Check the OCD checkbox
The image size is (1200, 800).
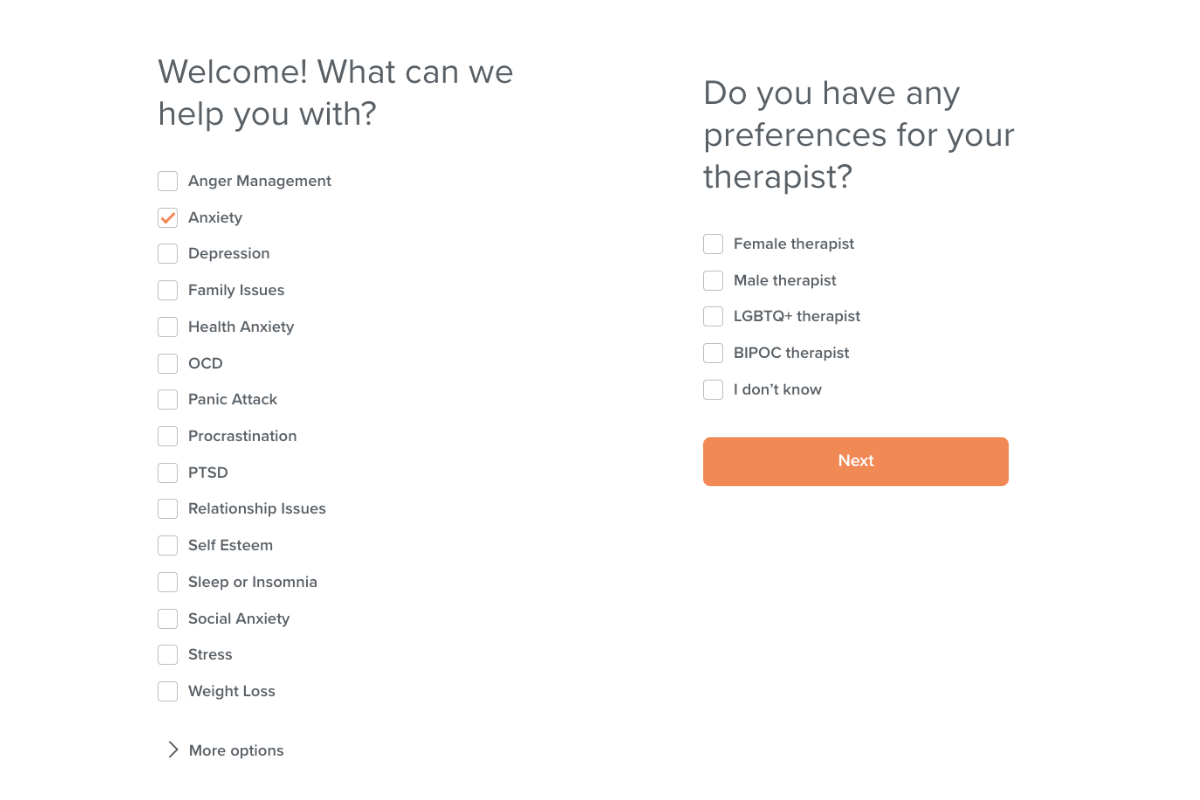pos(168,363)
